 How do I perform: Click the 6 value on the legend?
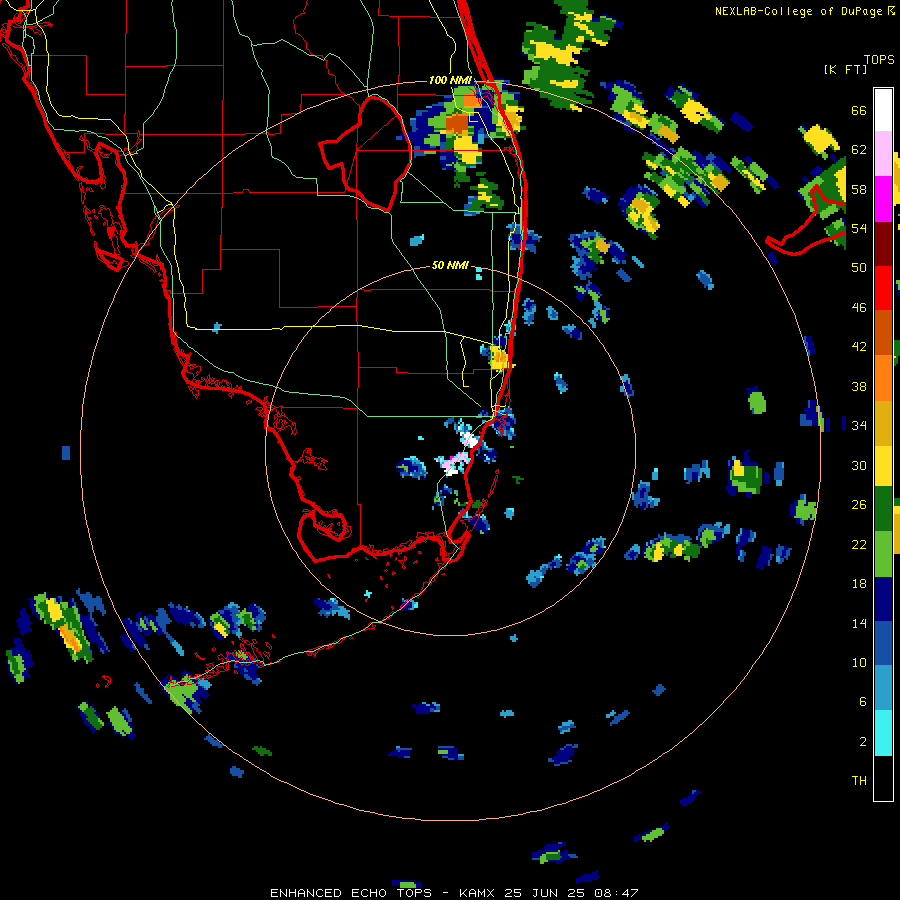tap(863, 701)
